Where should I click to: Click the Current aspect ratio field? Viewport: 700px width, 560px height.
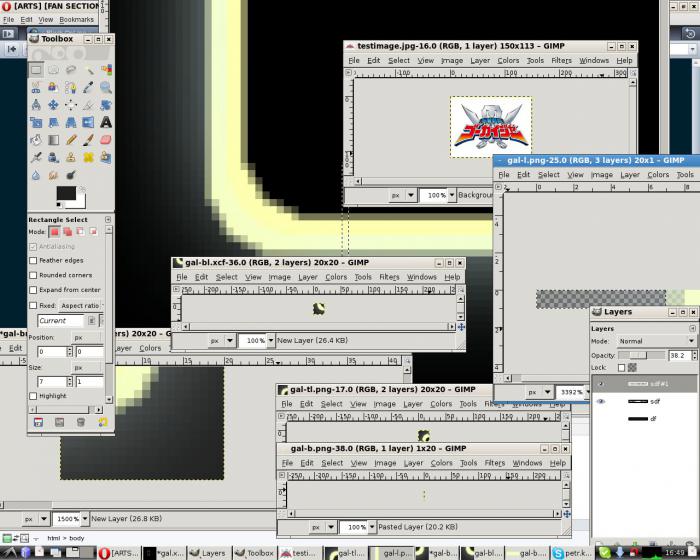(61, 321)
